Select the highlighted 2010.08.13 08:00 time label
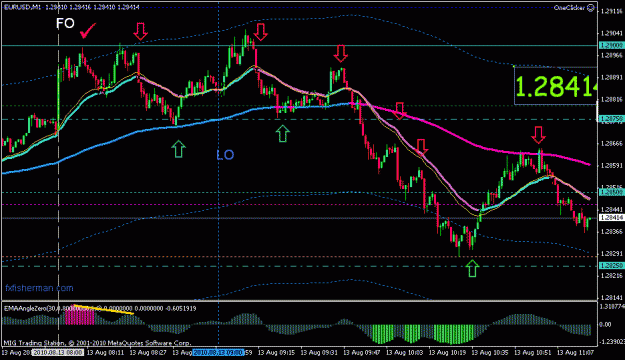This screenshot has width=625, height=360. coord(58,353)
